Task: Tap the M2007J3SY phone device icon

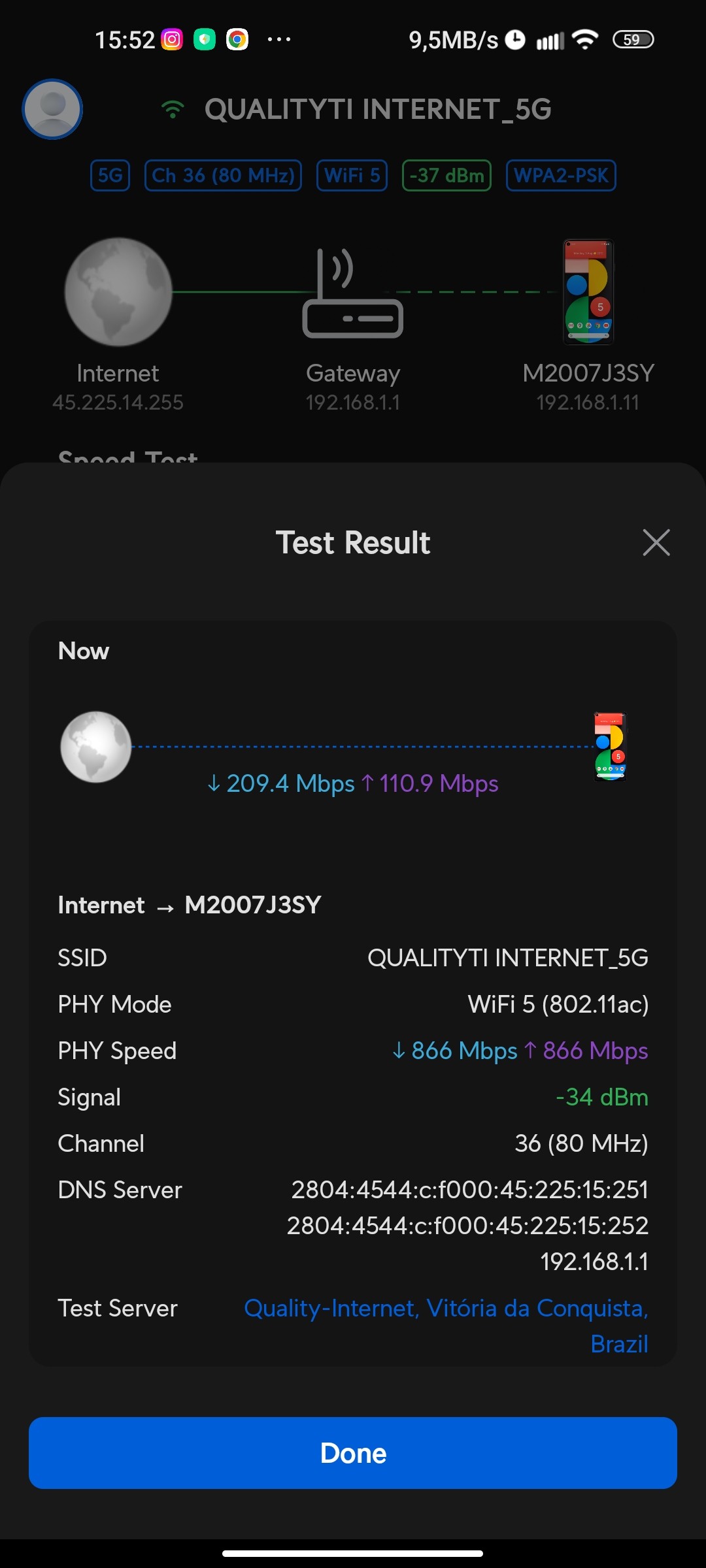Action: click(588, 291)
